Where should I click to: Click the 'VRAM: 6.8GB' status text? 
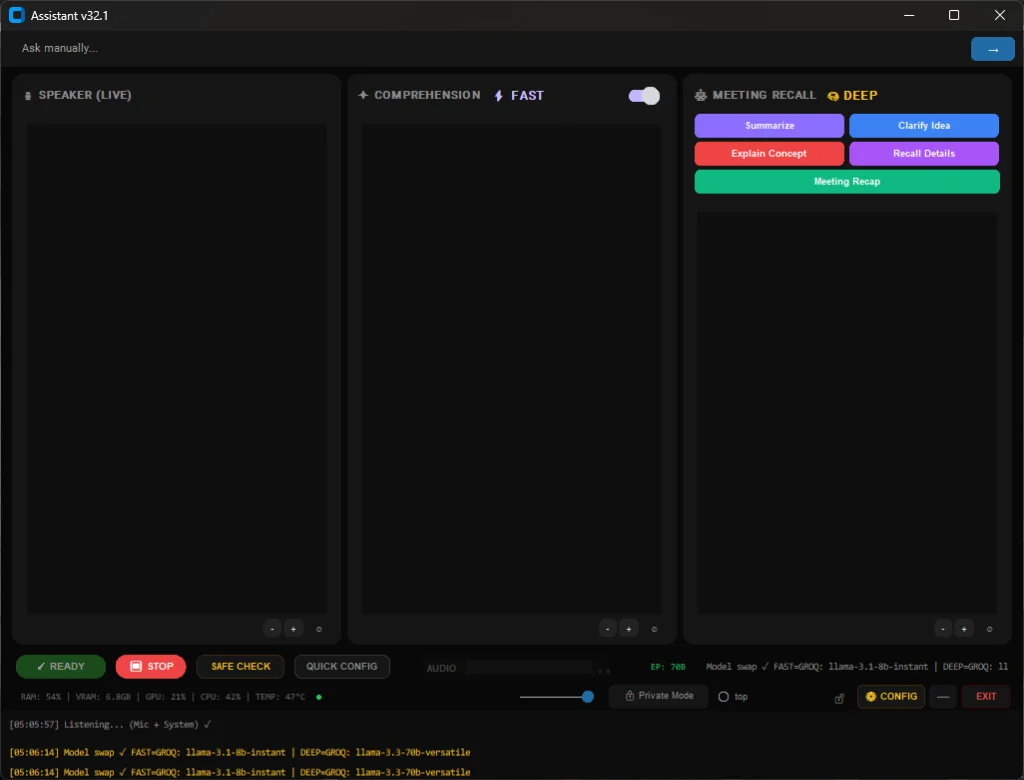103,697
